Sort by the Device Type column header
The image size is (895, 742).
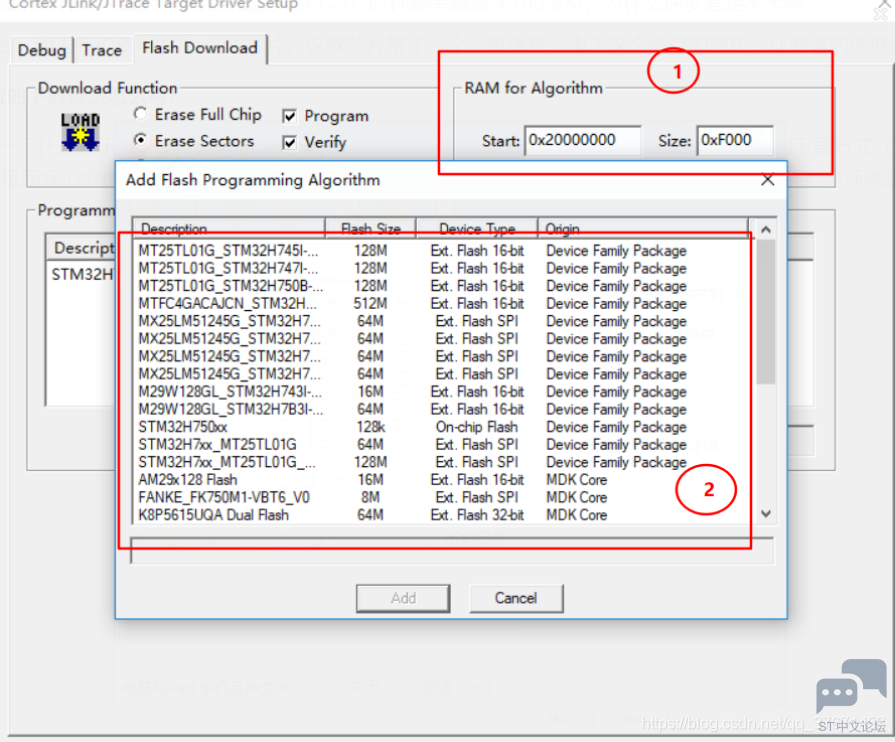[x=477, y=228]
